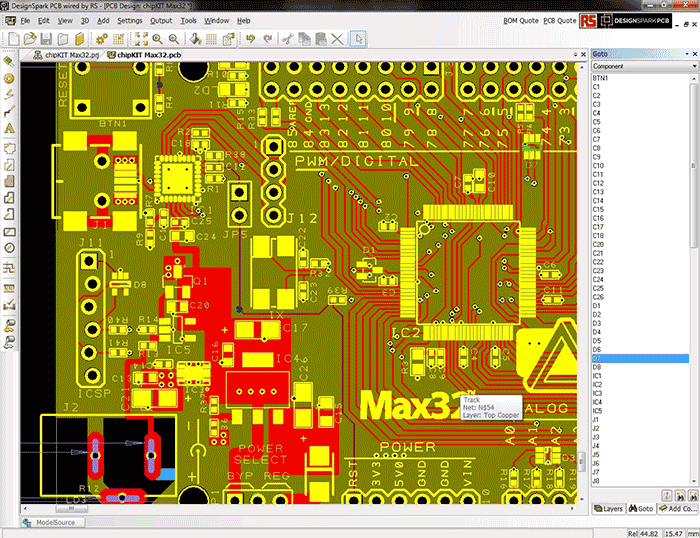Click the design rule check icon in sidebar
The image size is (700, 538).
(x=9, y=305)
